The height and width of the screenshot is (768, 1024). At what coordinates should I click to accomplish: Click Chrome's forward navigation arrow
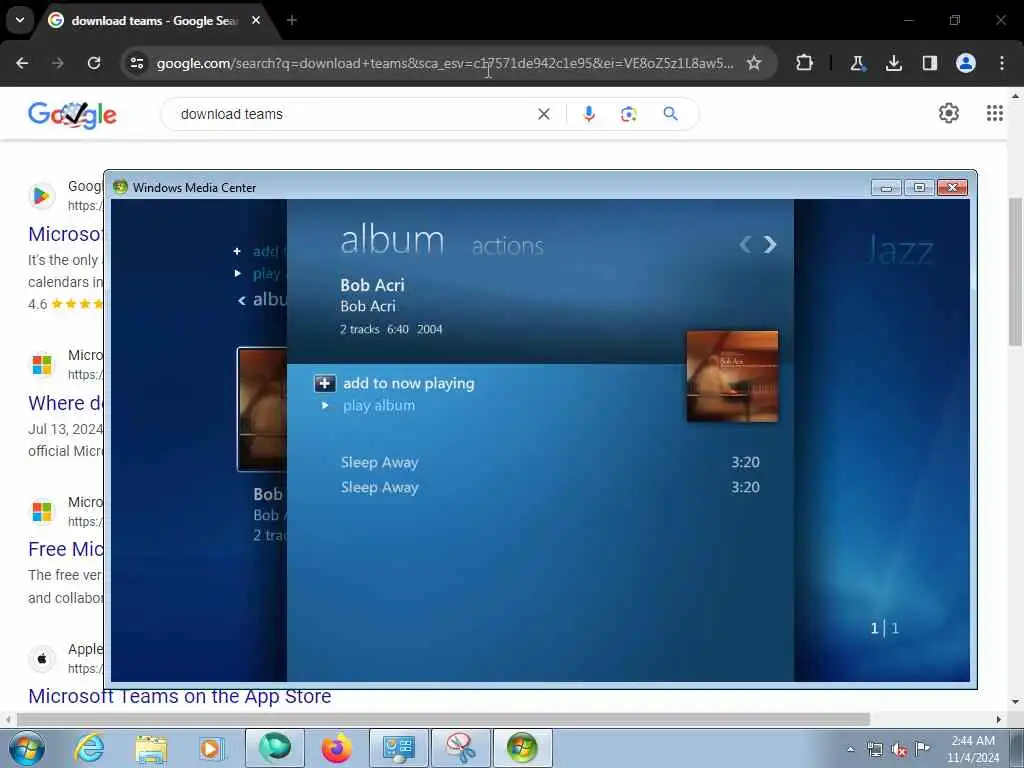pyautogui.click(x=58, y=63)
